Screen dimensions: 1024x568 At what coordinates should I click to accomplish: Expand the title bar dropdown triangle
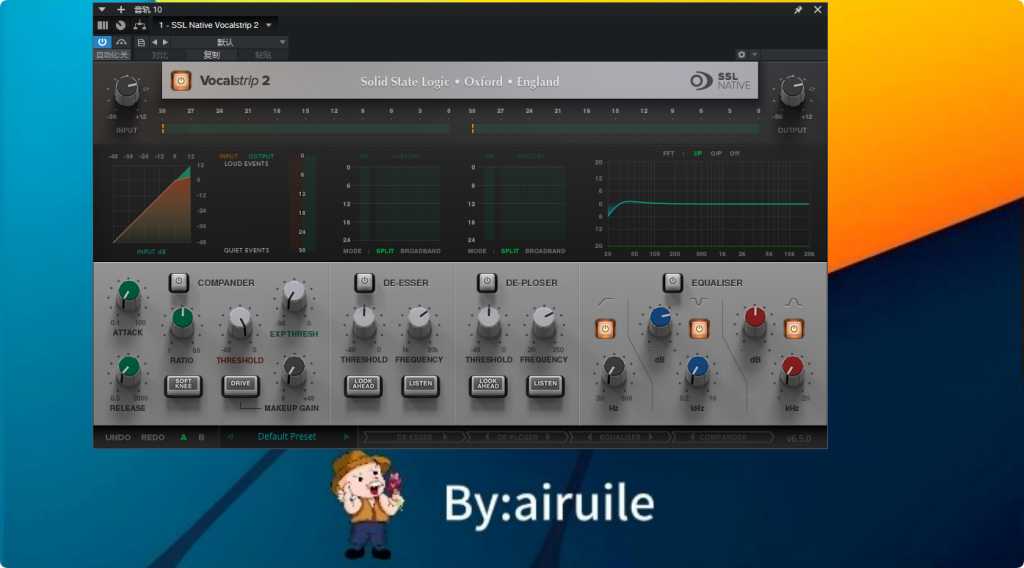tap(102, 10)
